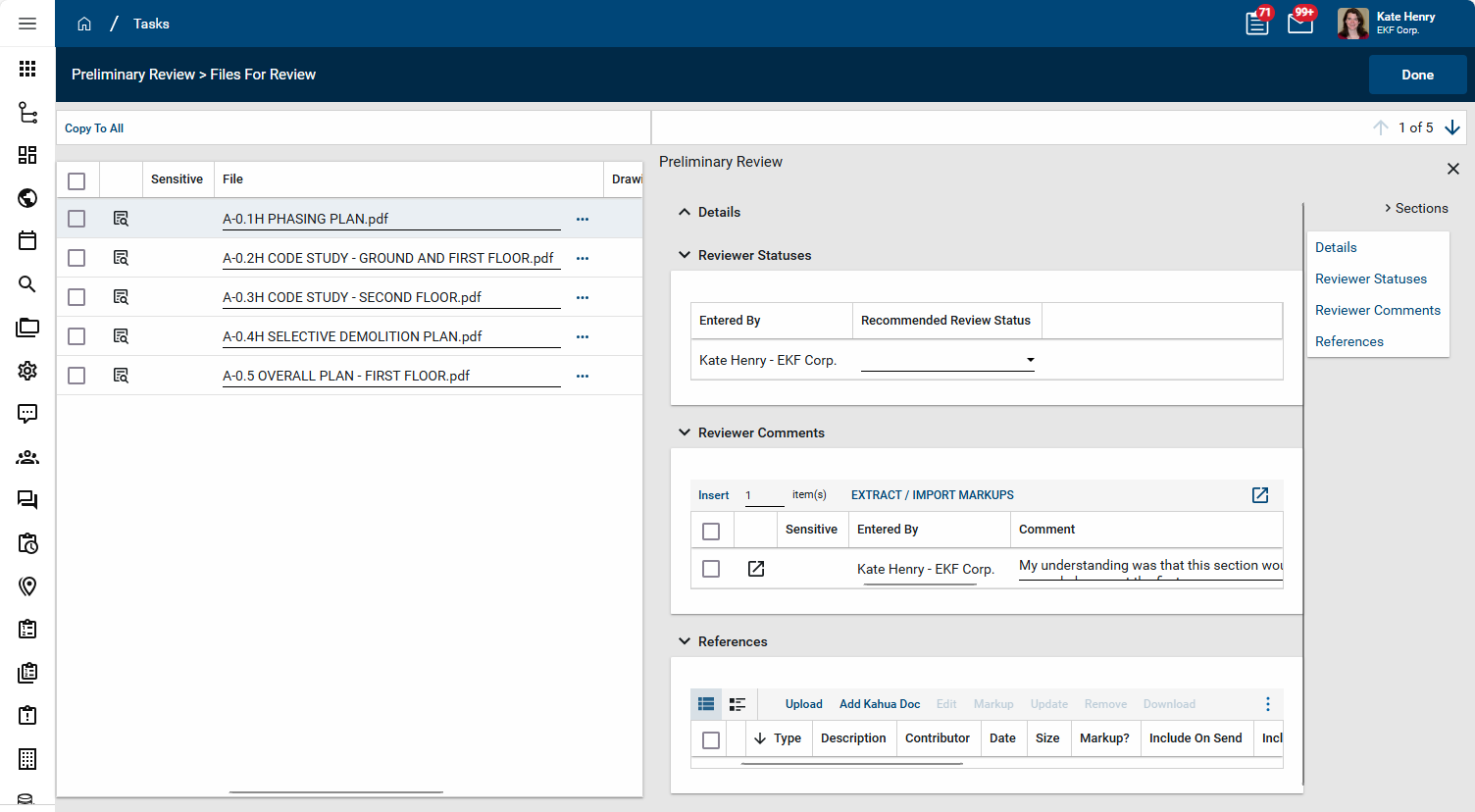Open the Recommended Review Status dropdown
This screenshot has width=1475, height=812.
947,360
